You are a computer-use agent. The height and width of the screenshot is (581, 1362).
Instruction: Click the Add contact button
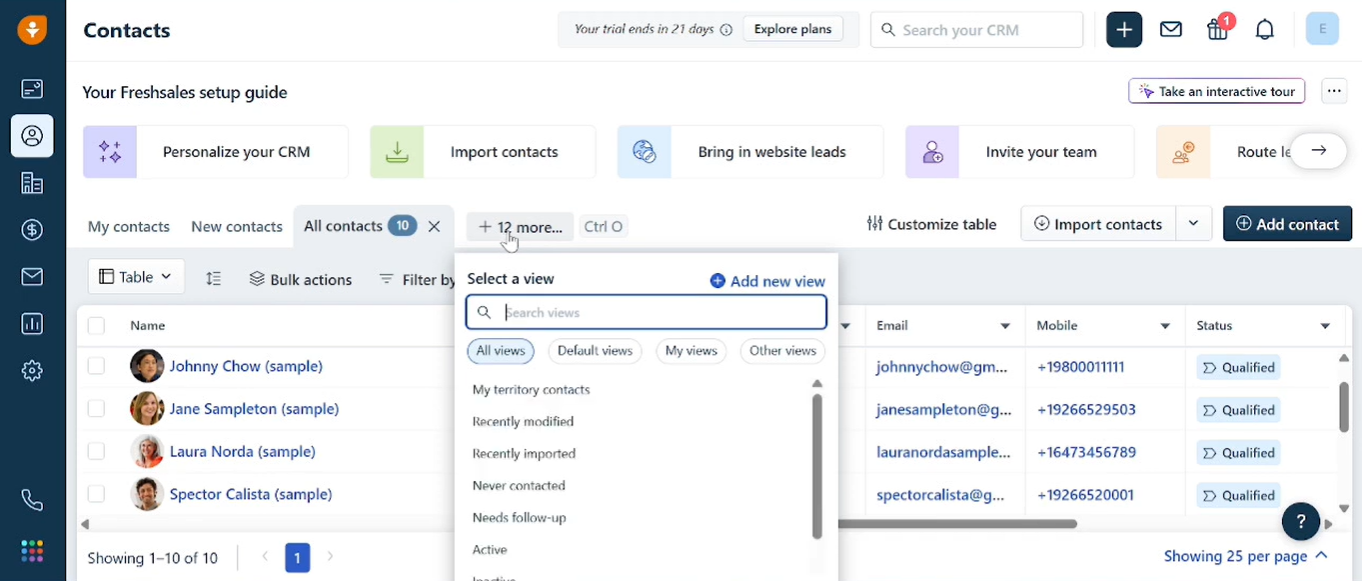click(x=1287, y=224)
